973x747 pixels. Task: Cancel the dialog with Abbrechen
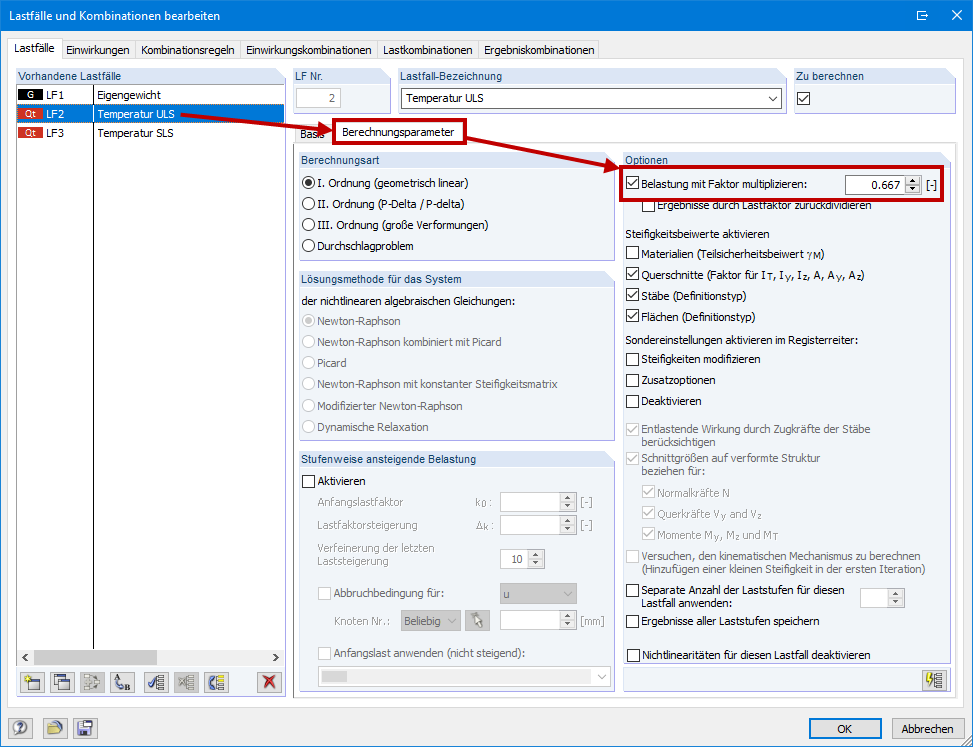[927, 728]
